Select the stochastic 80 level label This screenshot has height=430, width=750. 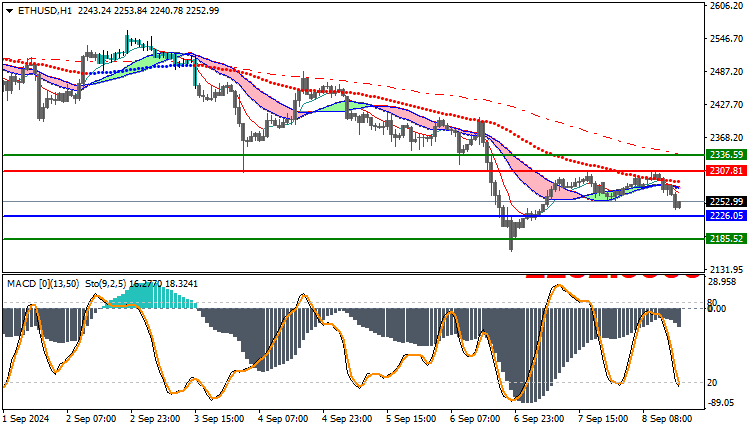pyautogui.click(x=712, y=302)
